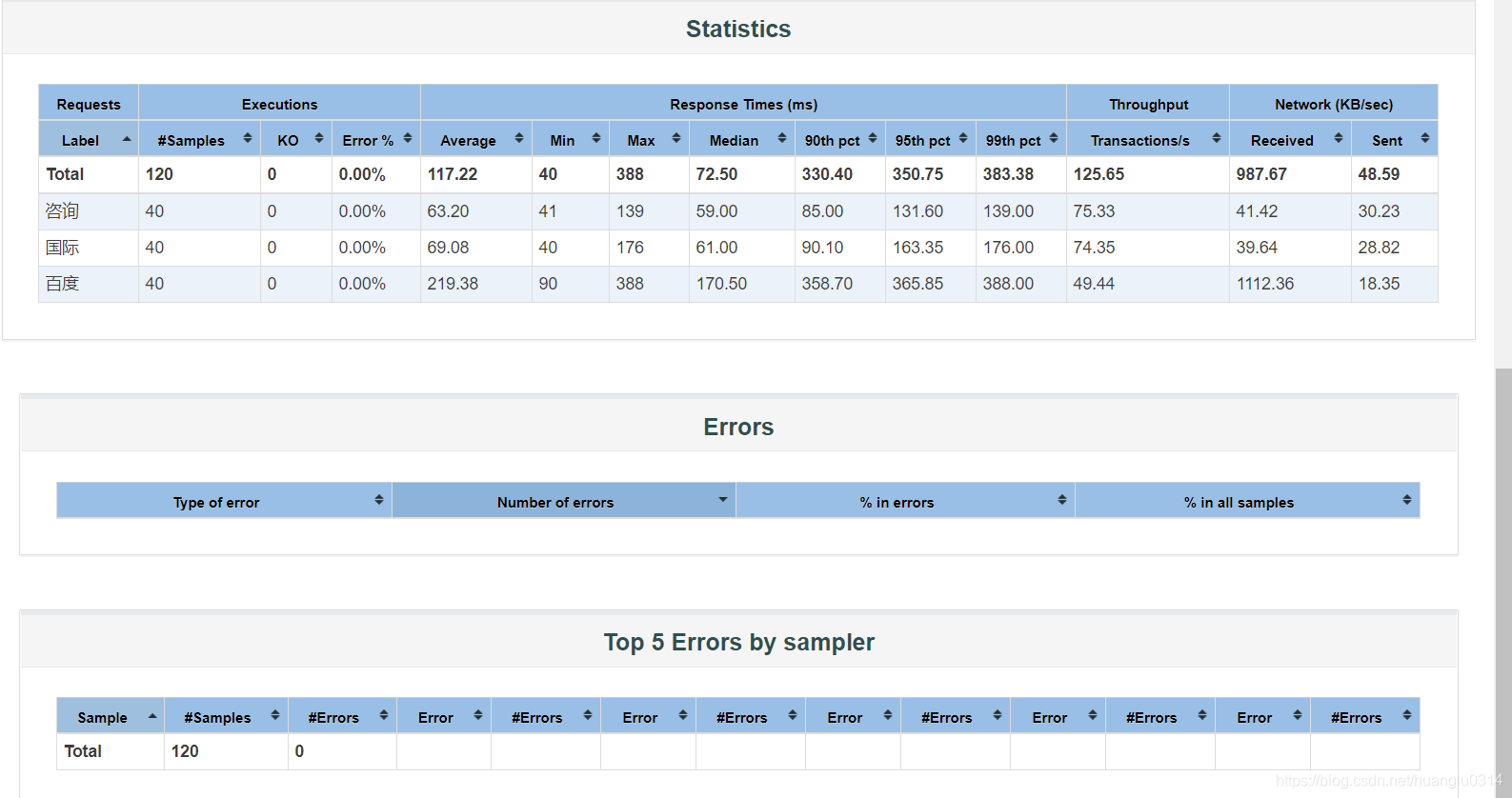Viewport: 1512px width, 798px height.
Task: Click the 74.35 transactions value
Action: (x=1094, y=248)
